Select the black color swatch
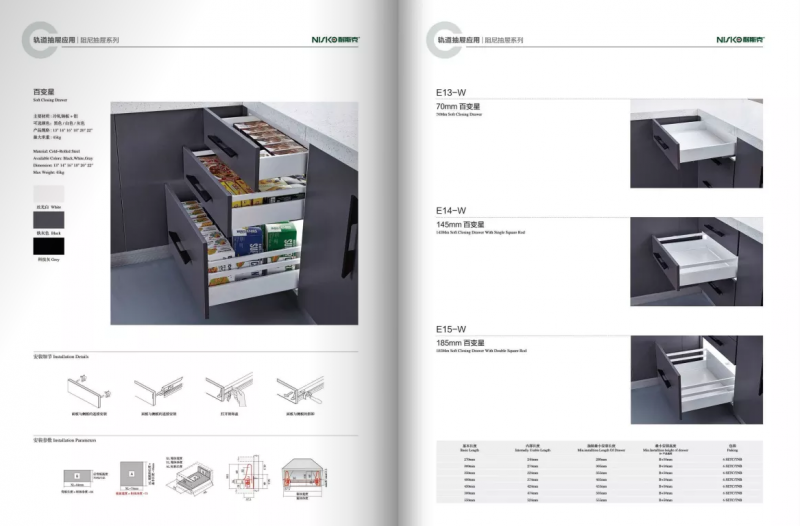The height and width of the screenshot is (526, 800). tap(48, 245)
